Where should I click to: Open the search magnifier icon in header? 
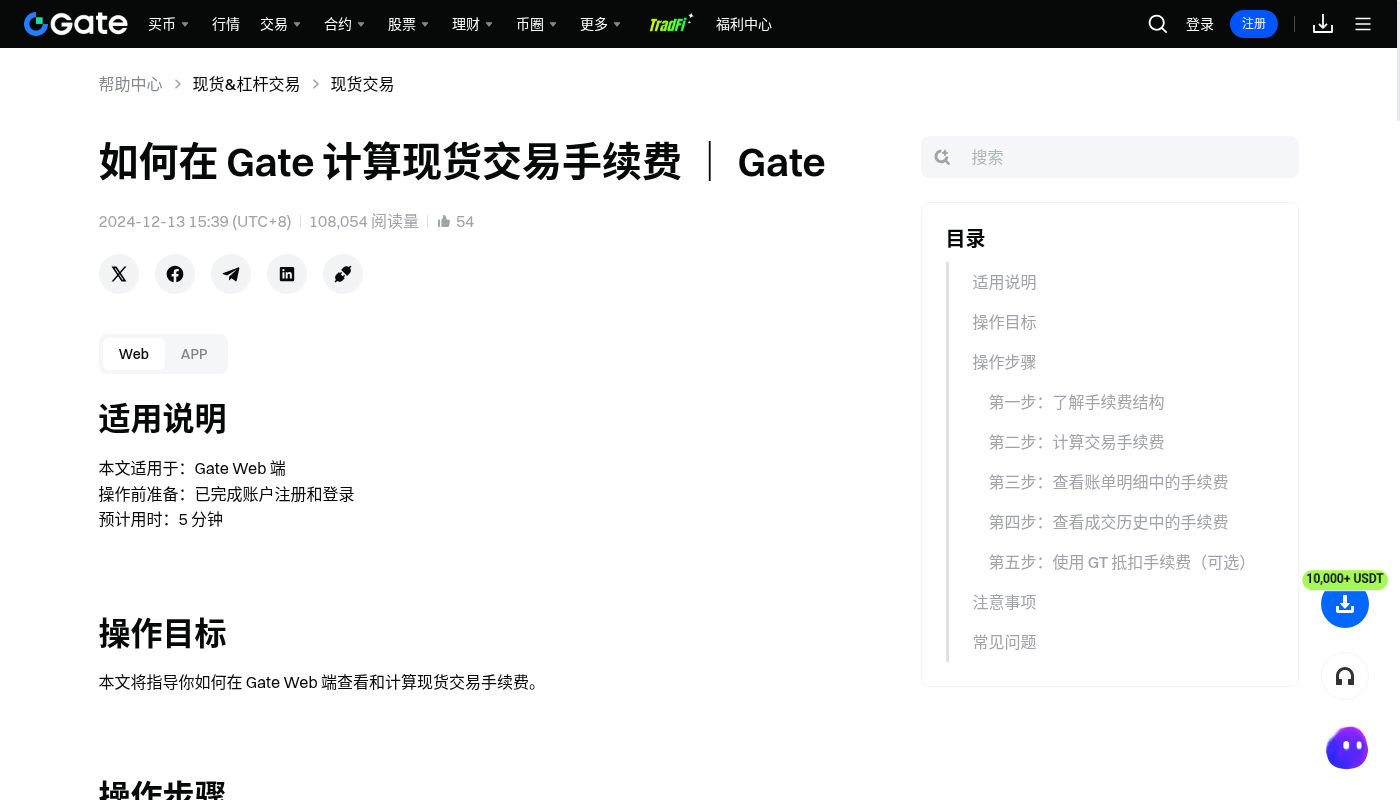coord(1158,24)
